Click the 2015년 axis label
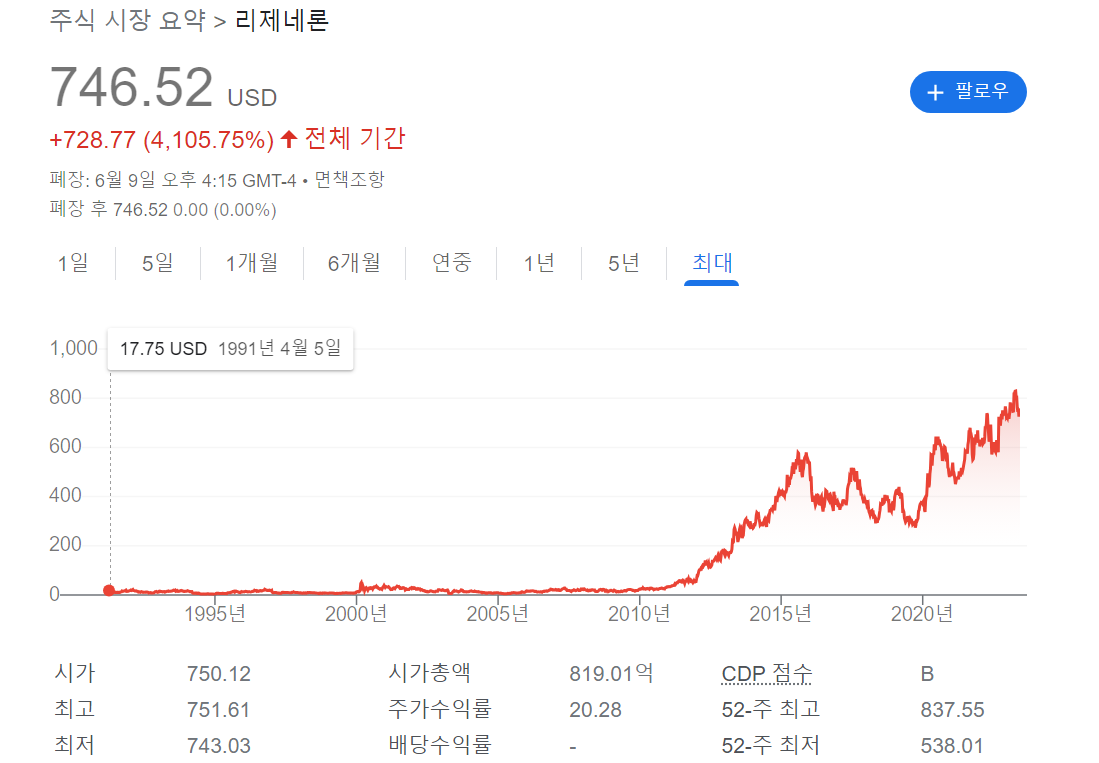This screenshot has width=1099, height=763. 780,614
